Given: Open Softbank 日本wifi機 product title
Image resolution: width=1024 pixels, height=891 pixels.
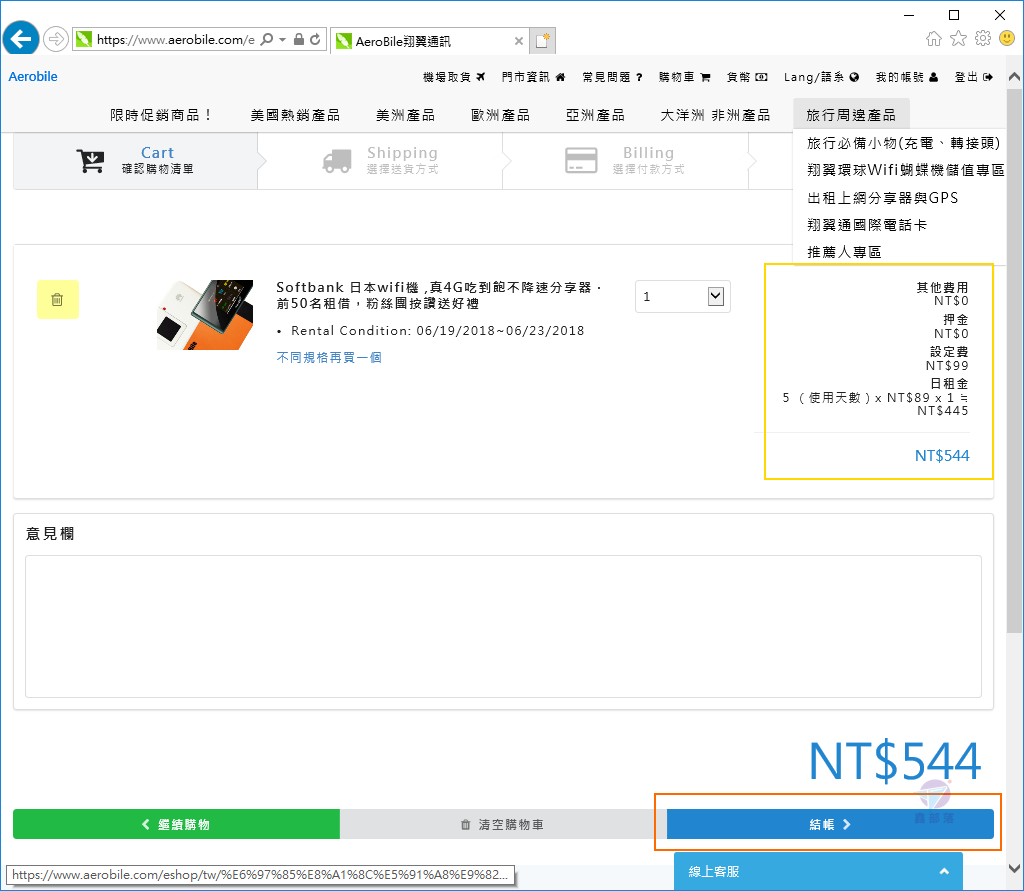Looking at the screenshot, I should click(439, 295).
